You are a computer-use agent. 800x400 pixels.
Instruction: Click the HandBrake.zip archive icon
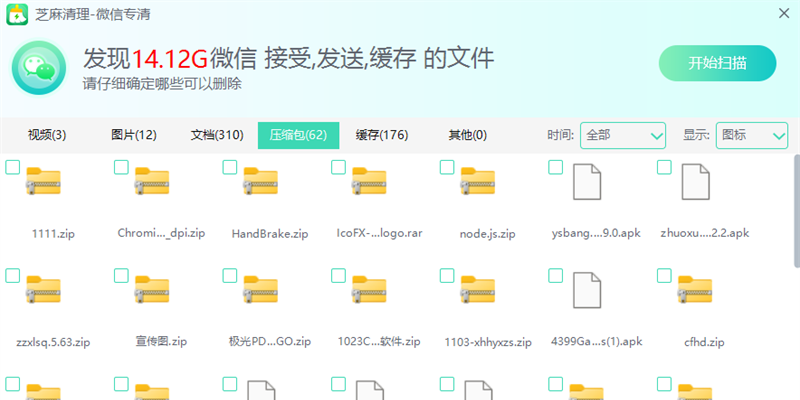pos(261,181)
